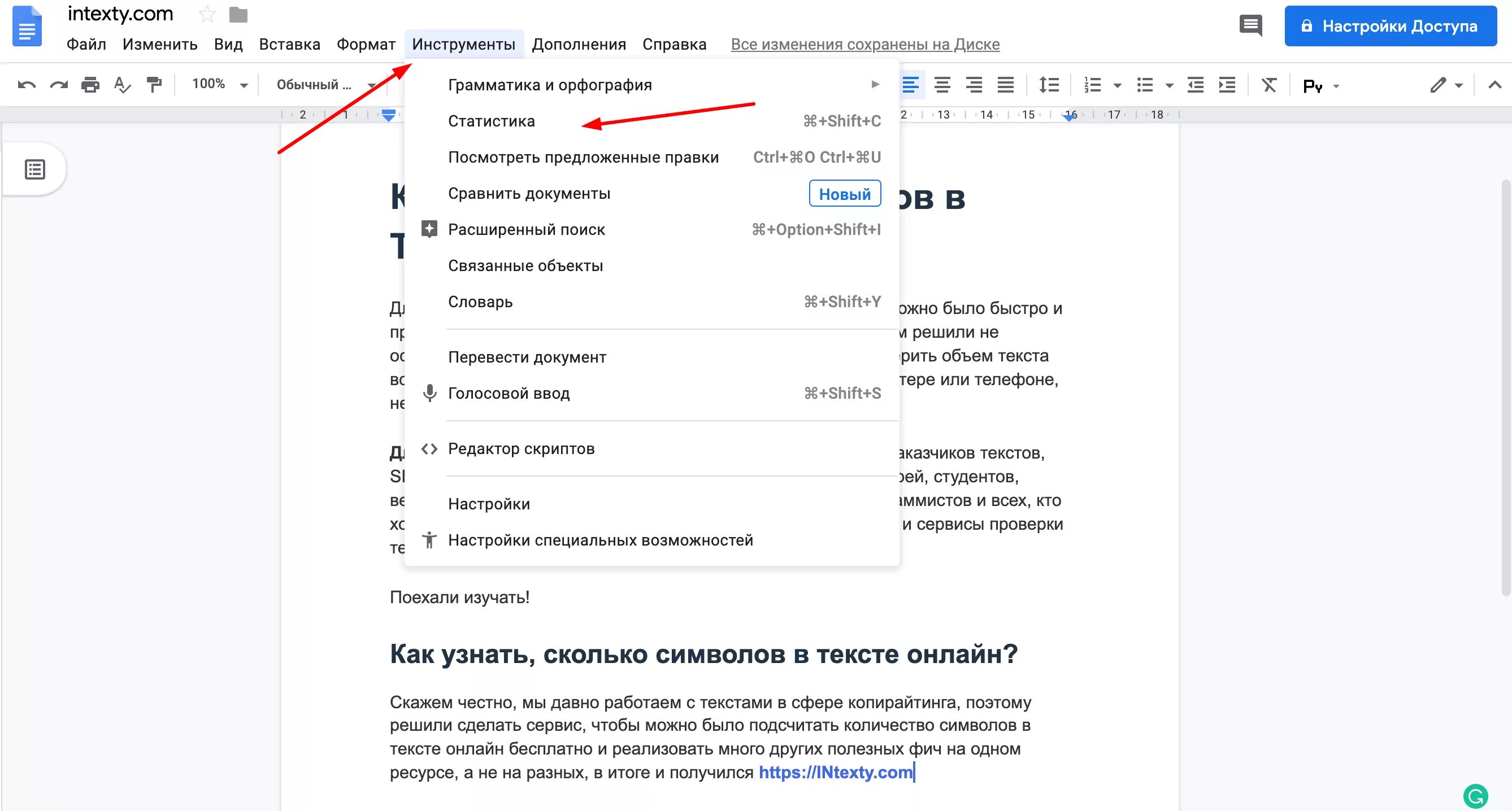Apply a numbered list
1512x811 pixels.
1092,85
